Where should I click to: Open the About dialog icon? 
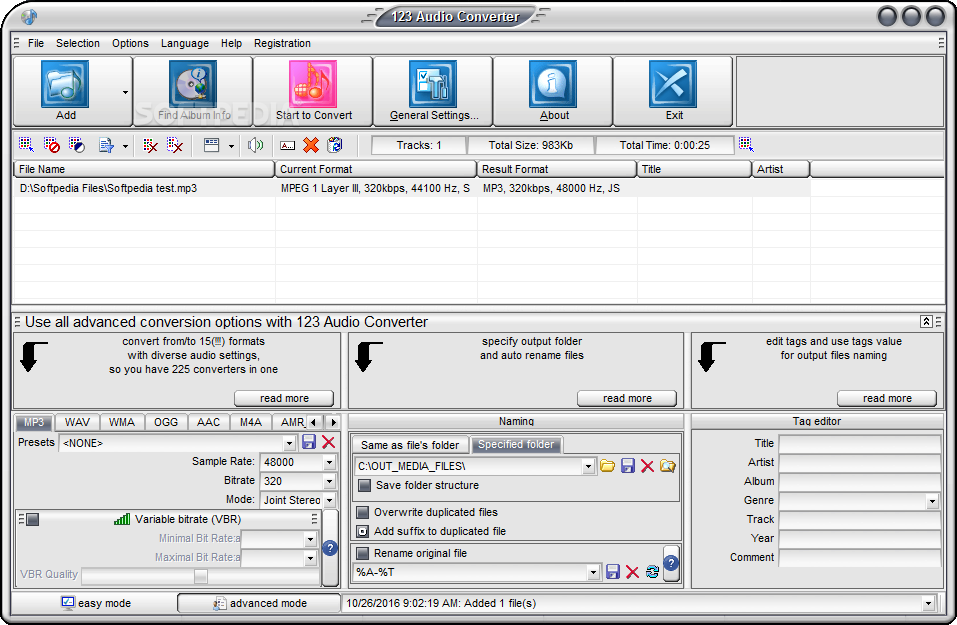(553, 84)
